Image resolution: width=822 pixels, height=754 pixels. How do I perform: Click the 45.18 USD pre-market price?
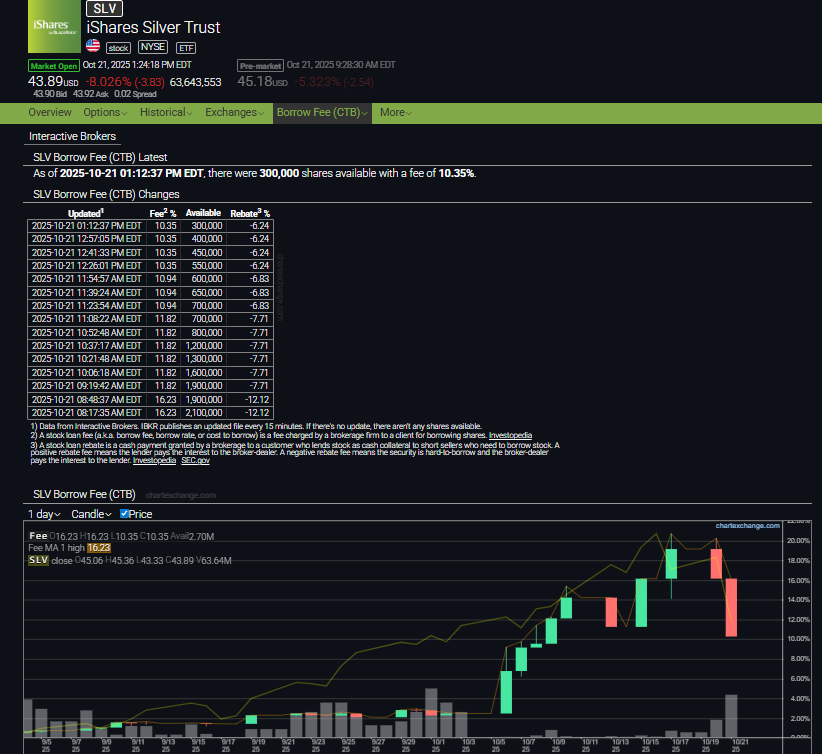pyautogui.click(x=262, y=81)
